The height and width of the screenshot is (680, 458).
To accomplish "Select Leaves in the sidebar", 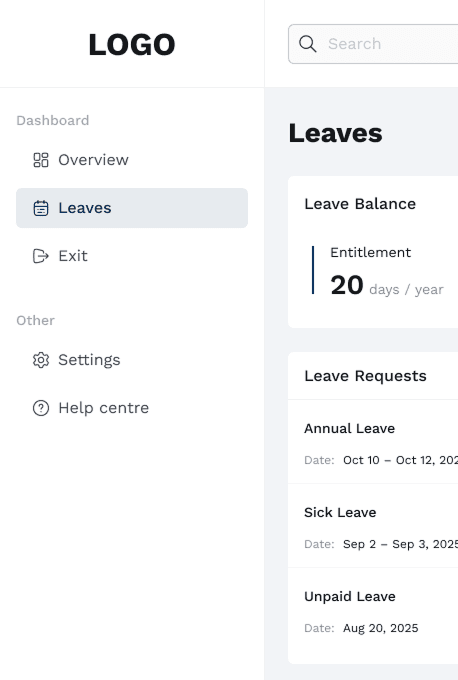I will [132, 208].
